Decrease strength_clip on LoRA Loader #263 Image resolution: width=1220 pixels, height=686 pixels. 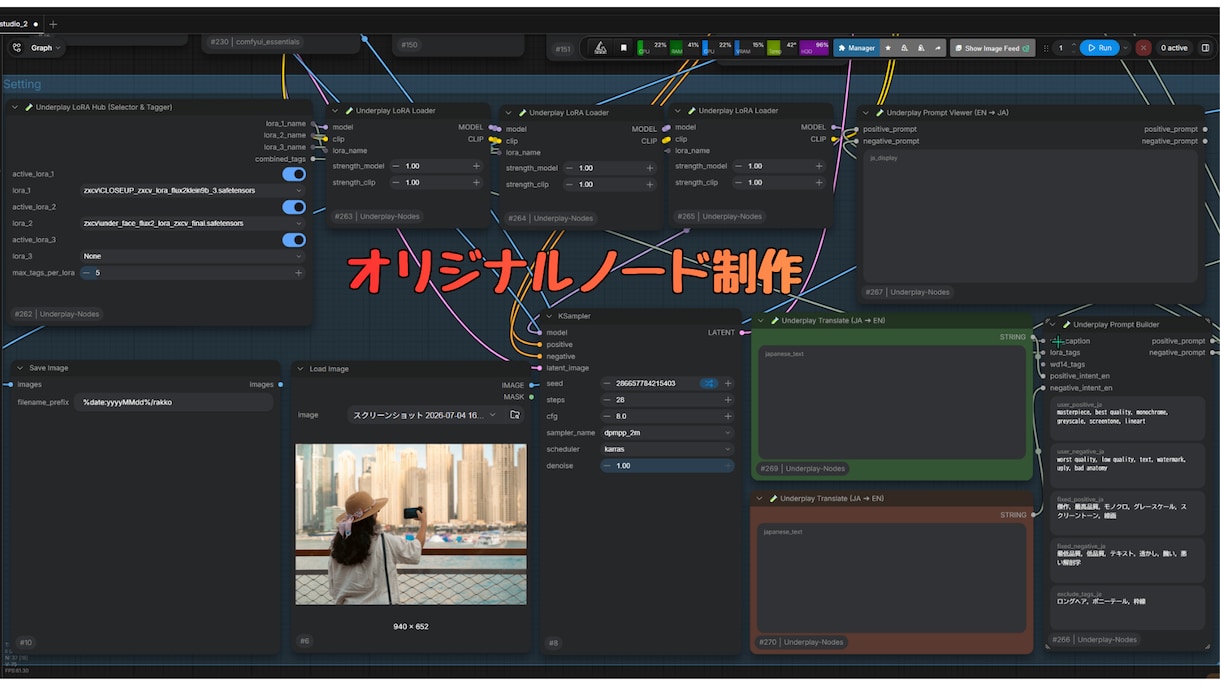click(x=395, y=182)
